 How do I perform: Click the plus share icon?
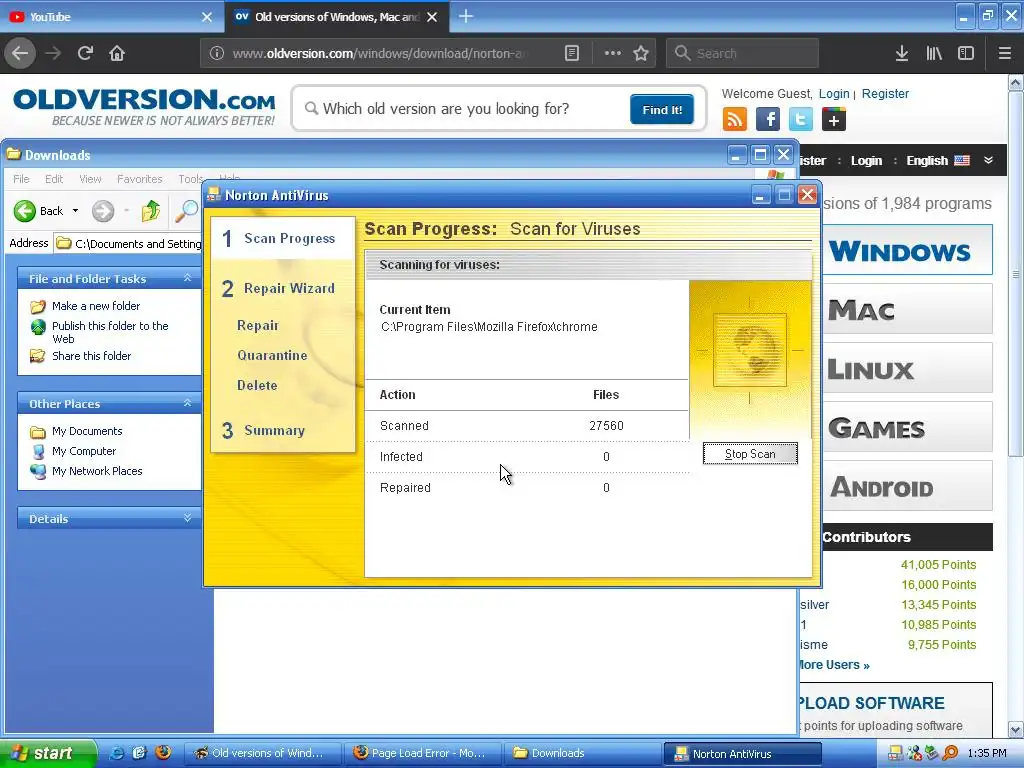(x=833, y=120)
